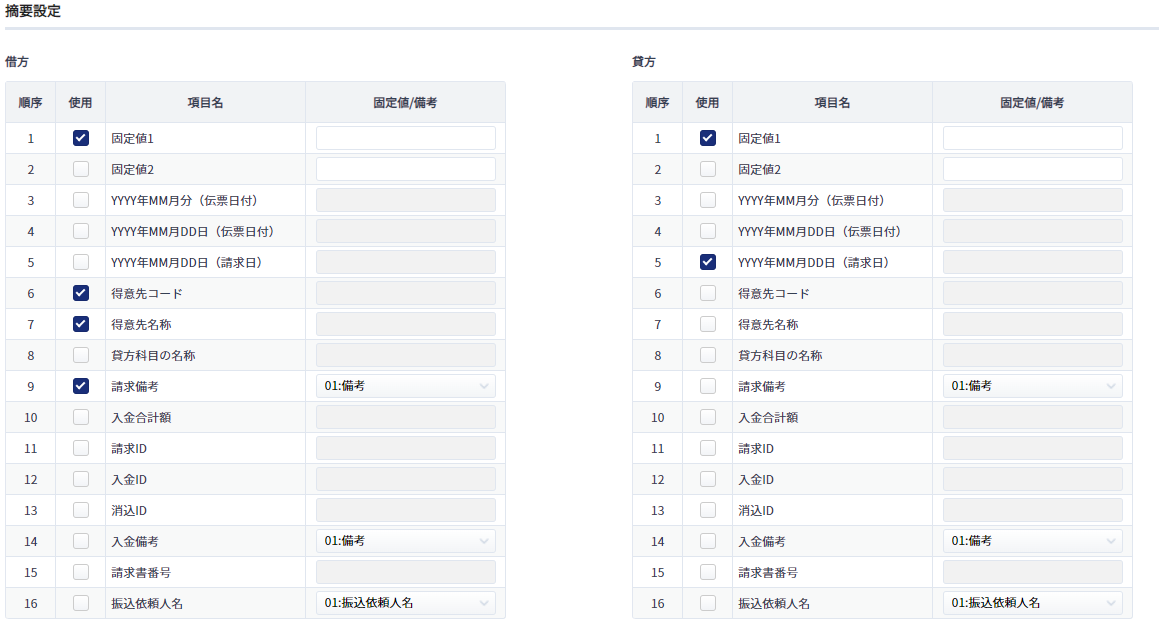
Task: Click 固定値2 text field in 借方 table
Action: click(405, 169)
